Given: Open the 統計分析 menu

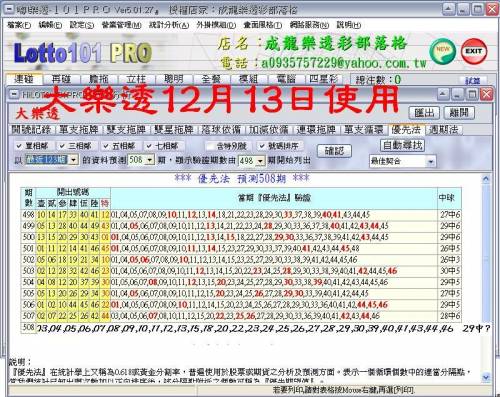Looking at the screenshot, I should [x=169, y=25].
